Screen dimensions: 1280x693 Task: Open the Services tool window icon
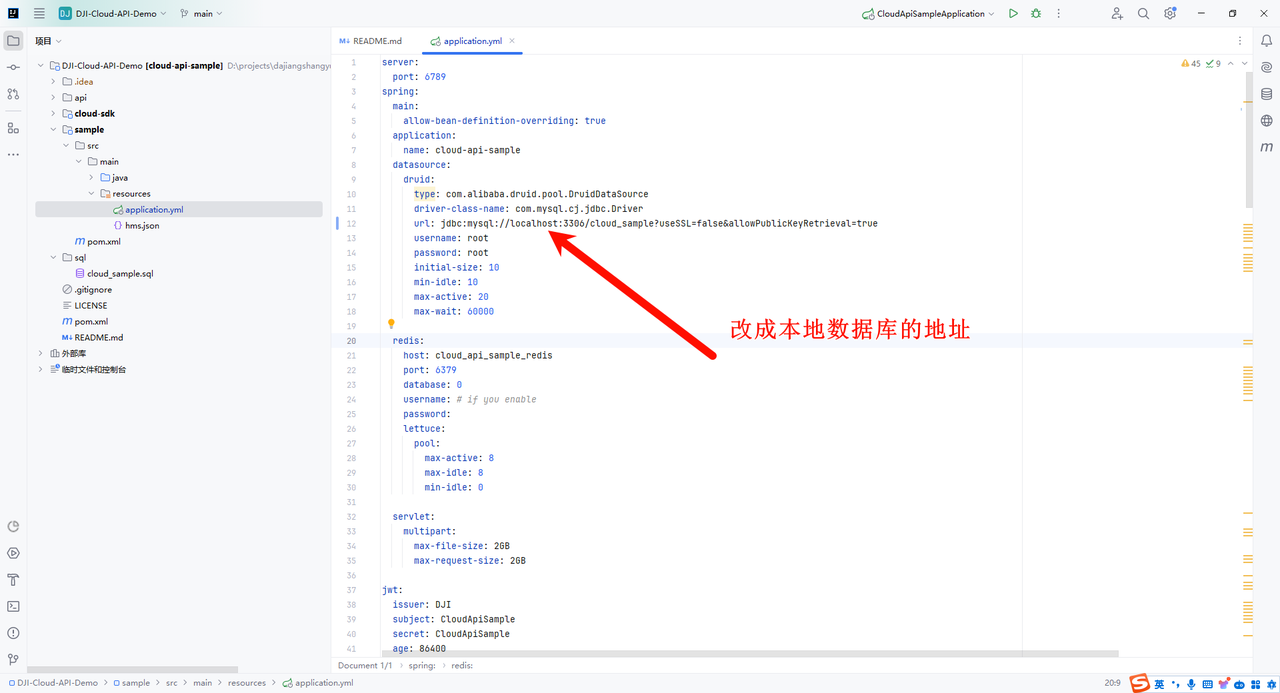(13, 553)
